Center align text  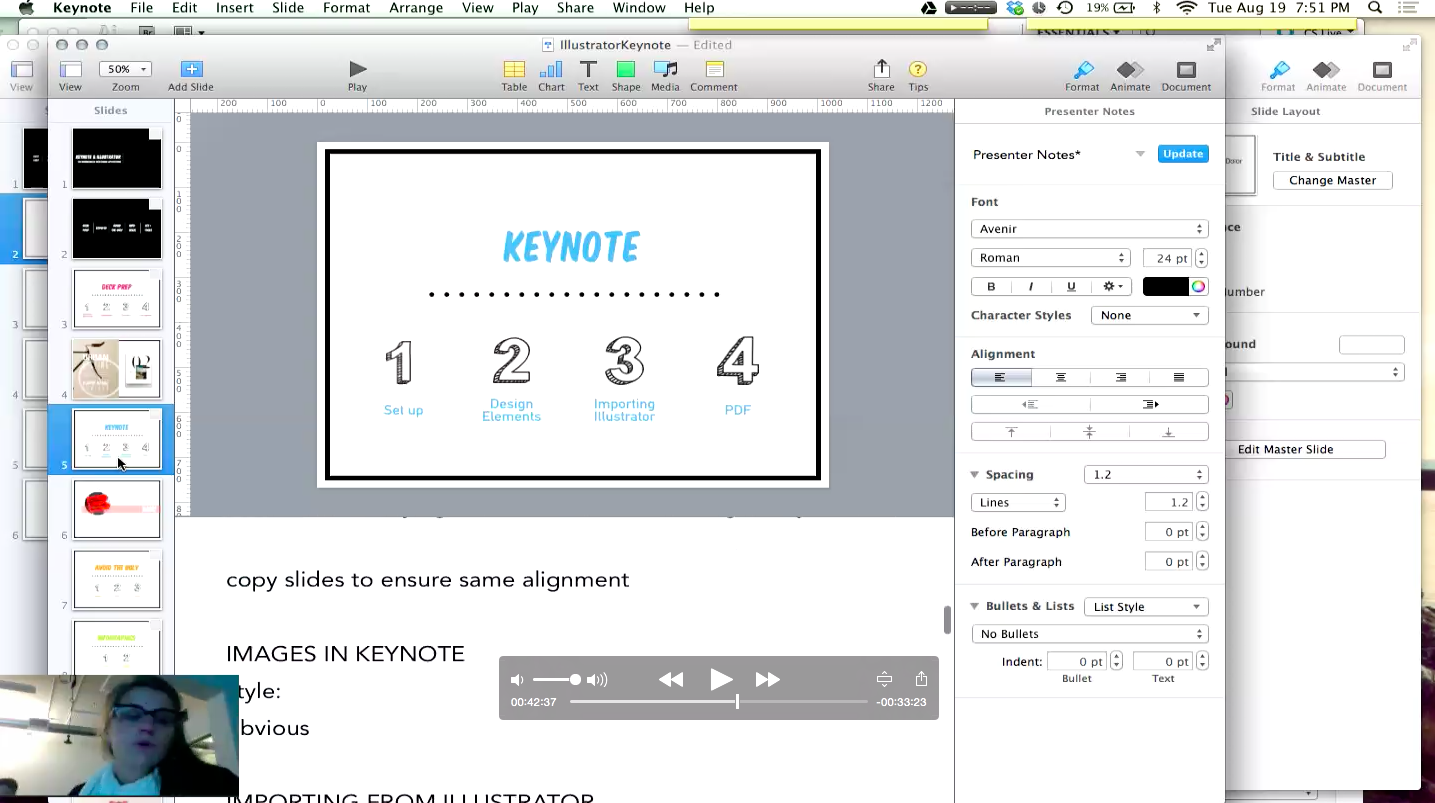click(1060, 377)
